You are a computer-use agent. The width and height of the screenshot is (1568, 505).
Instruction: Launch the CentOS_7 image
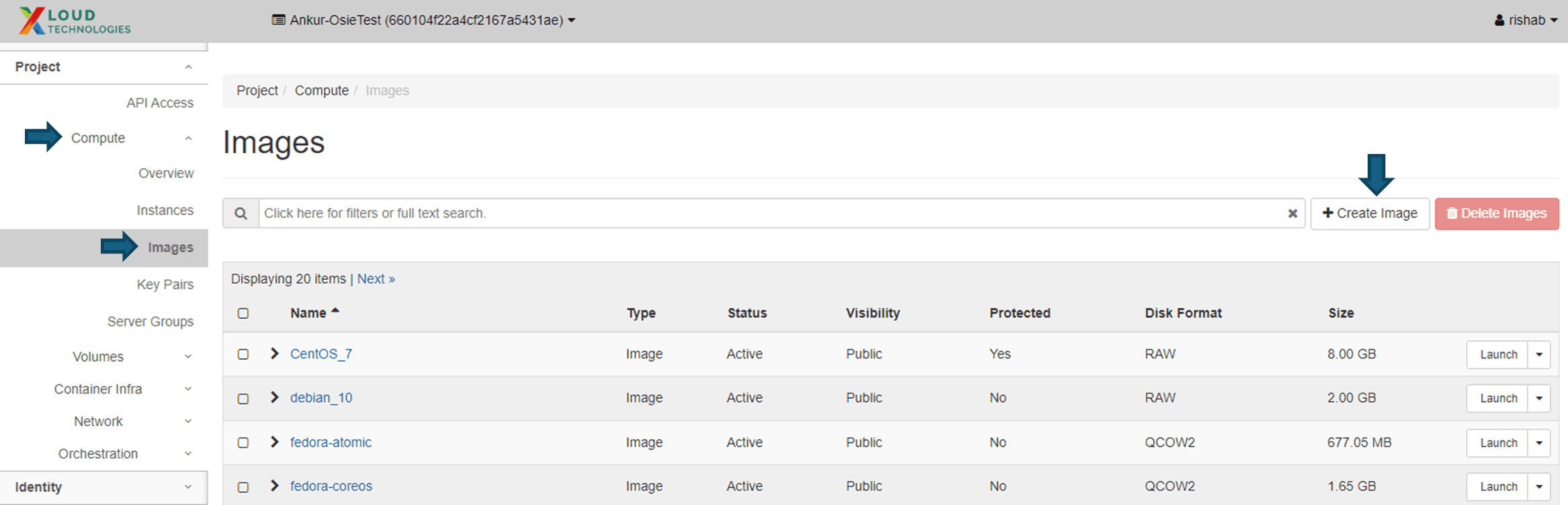pos(1498,354)
